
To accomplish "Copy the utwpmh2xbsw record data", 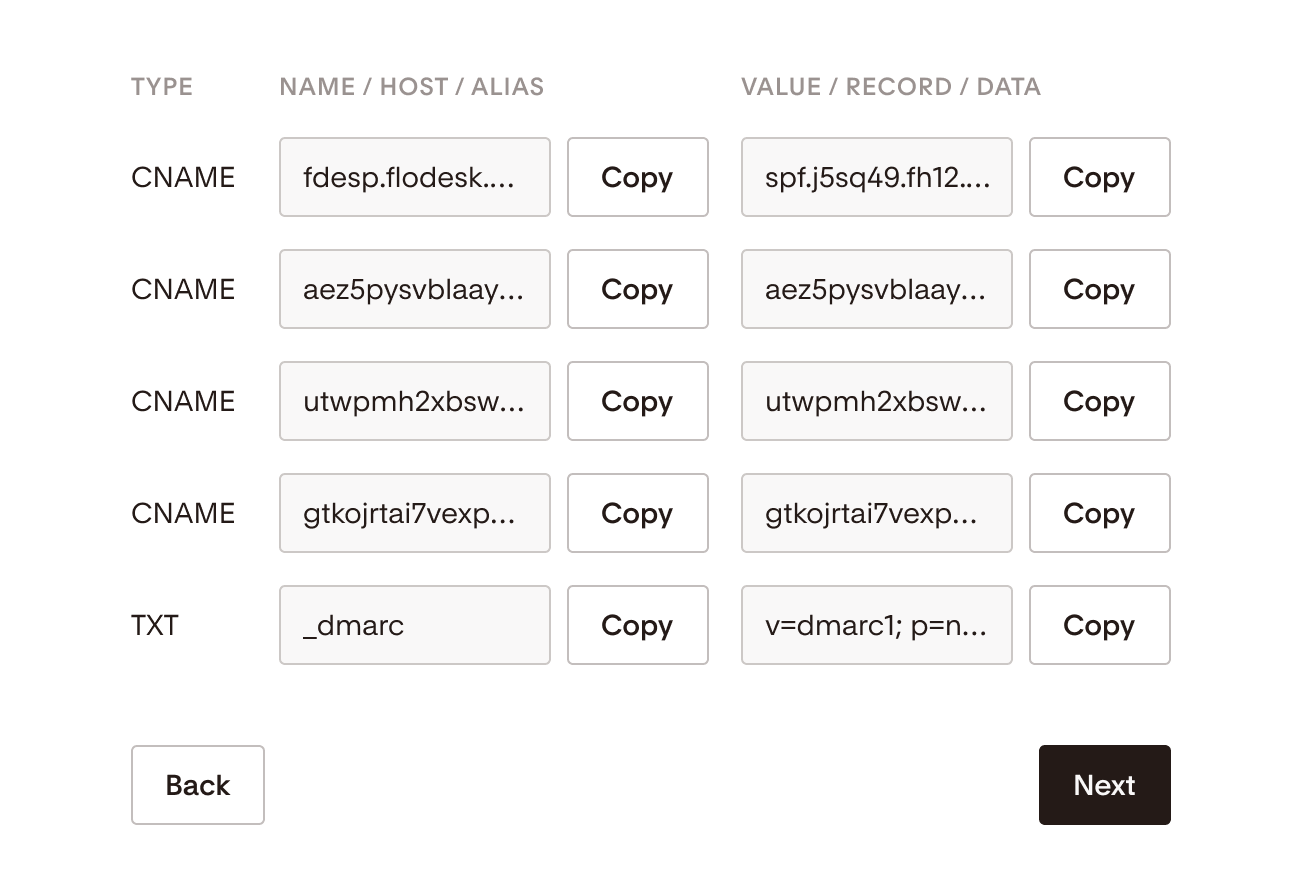I will (x=1100, y=401).
